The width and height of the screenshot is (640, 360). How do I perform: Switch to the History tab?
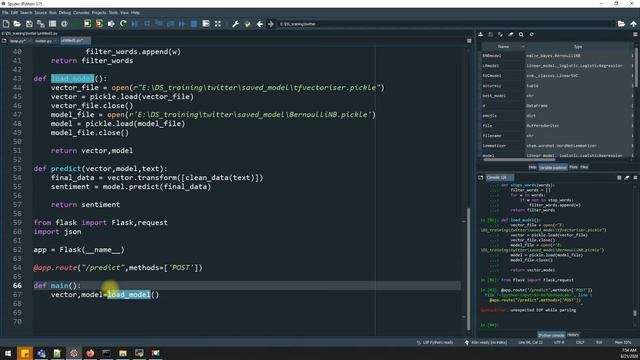573,335
